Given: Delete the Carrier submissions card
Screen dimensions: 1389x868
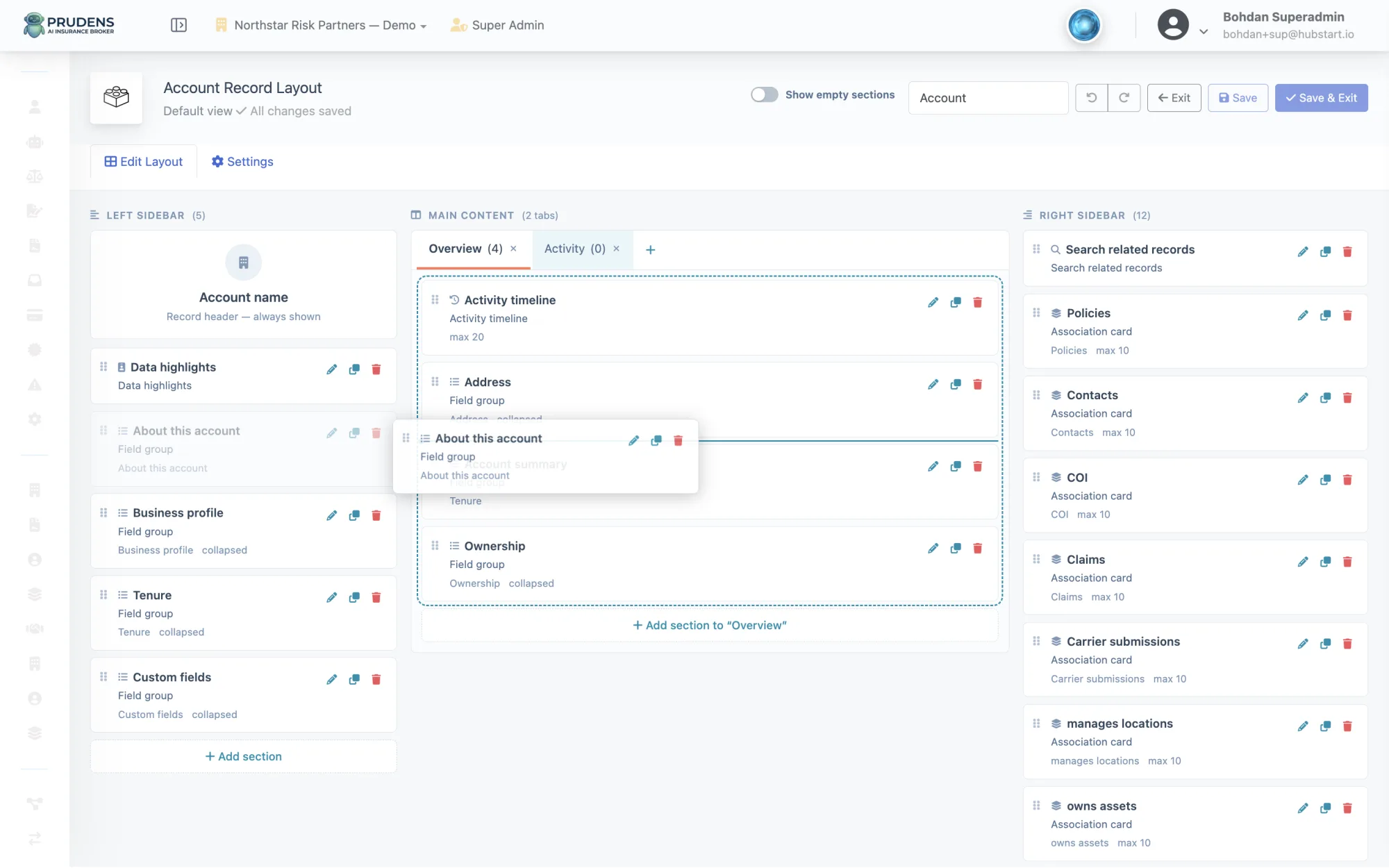Looking at the screenshot, I should (1347, 644).
